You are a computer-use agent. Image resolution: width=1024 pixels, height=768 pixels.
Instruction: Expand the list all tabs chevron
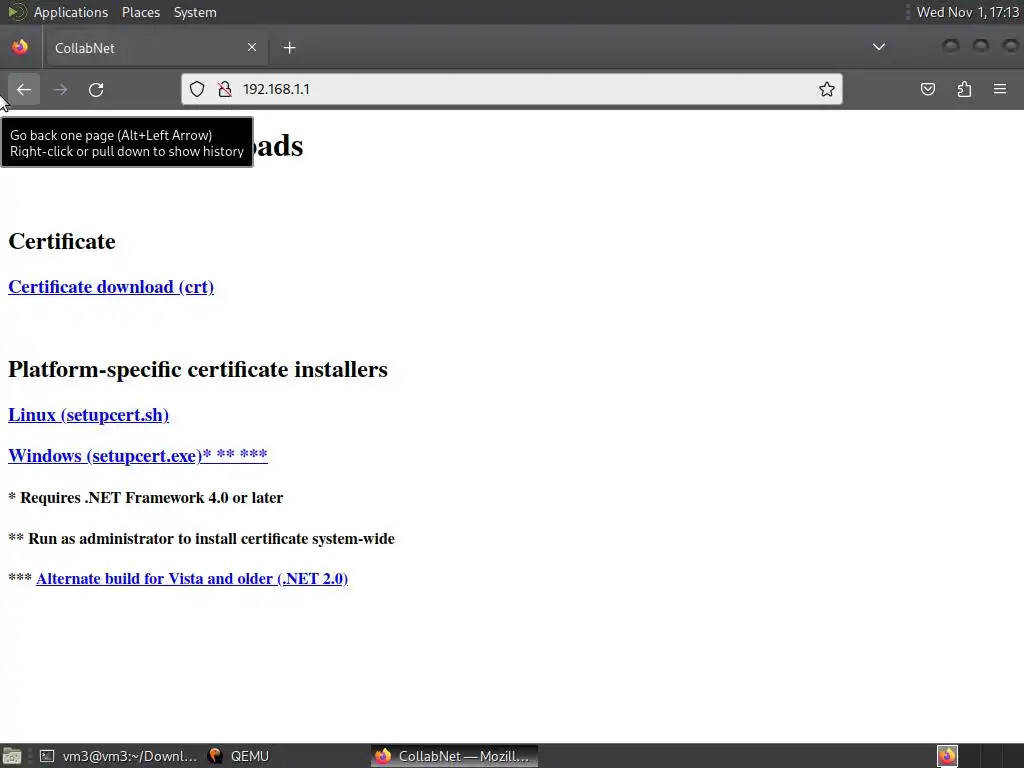(879, 47)
